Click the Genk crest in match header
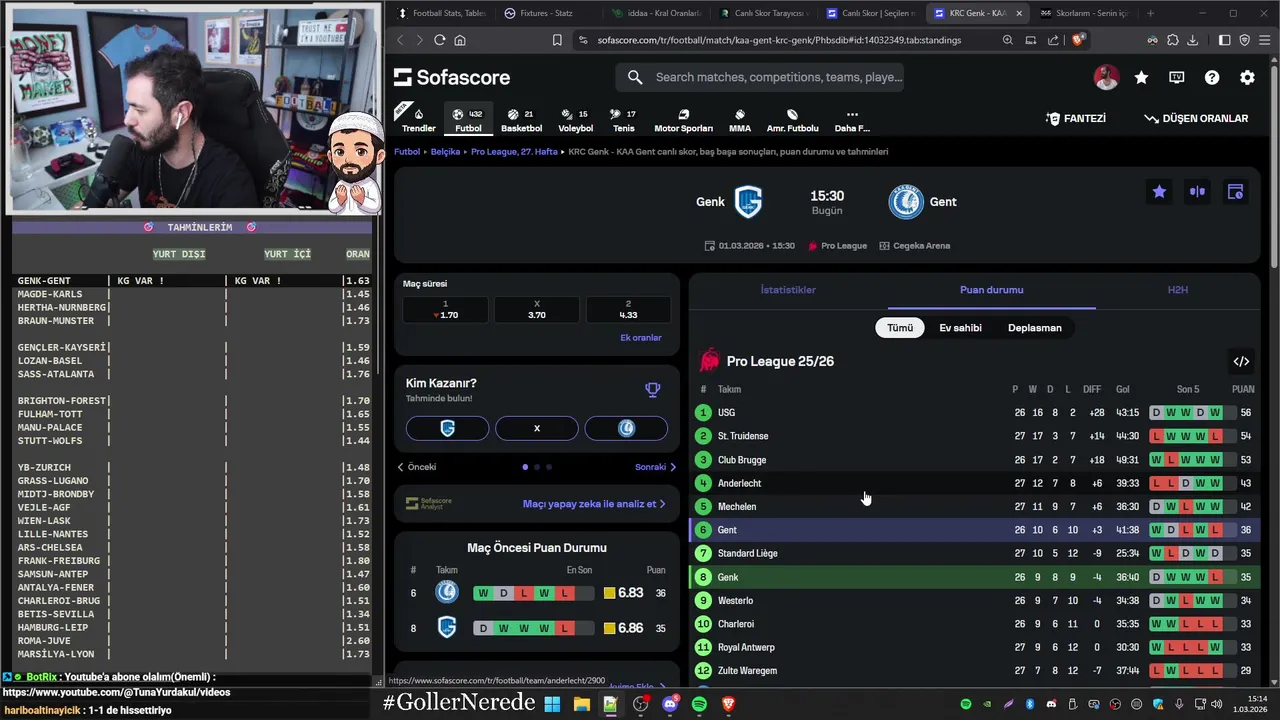 [x=748, y=202]
